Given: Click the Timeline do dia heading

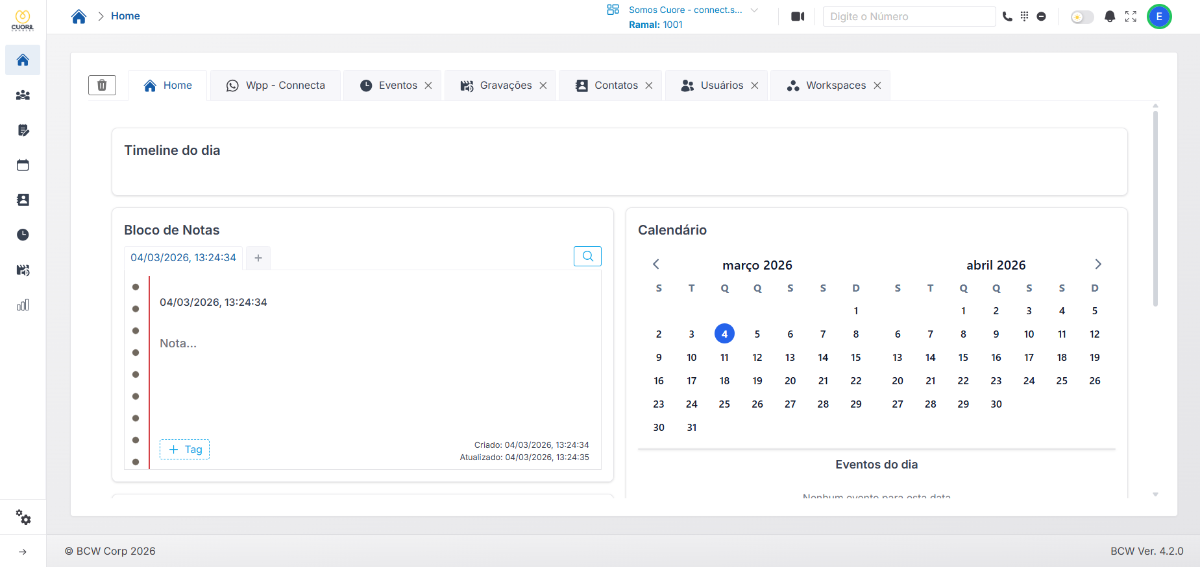Looking at the screenshot, I should point(172,150).
